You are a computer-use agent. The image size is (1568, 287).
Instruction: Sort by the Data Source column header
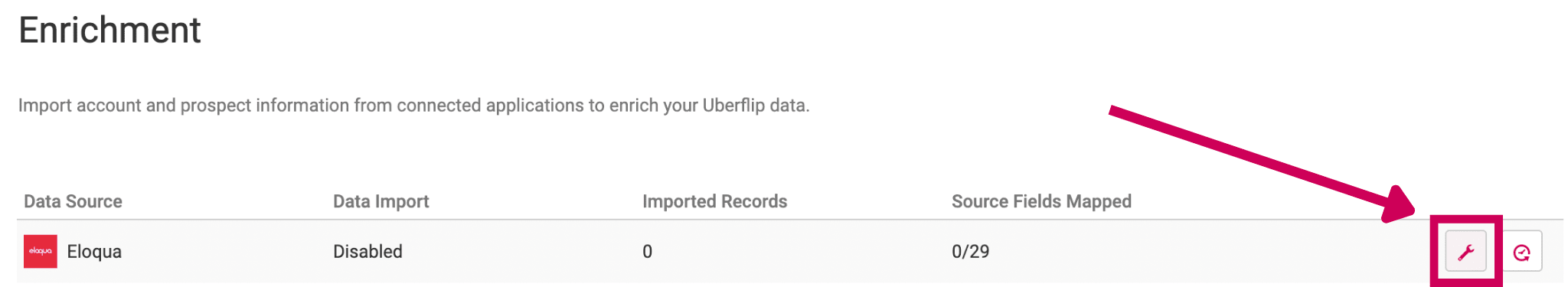[x=73, y=201]
